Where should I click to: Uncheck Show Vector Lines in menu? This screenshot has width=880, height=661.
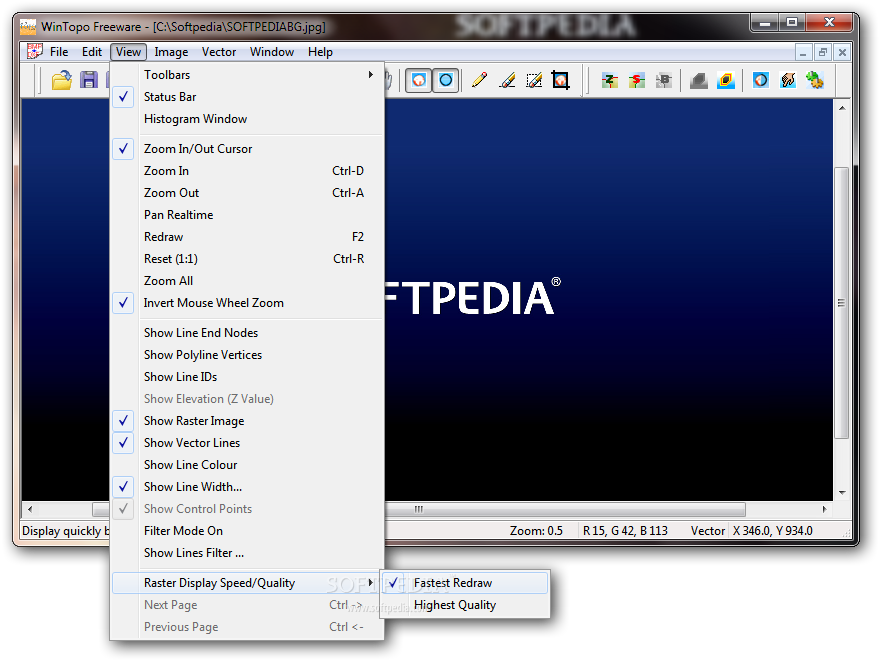pos(247,443)
